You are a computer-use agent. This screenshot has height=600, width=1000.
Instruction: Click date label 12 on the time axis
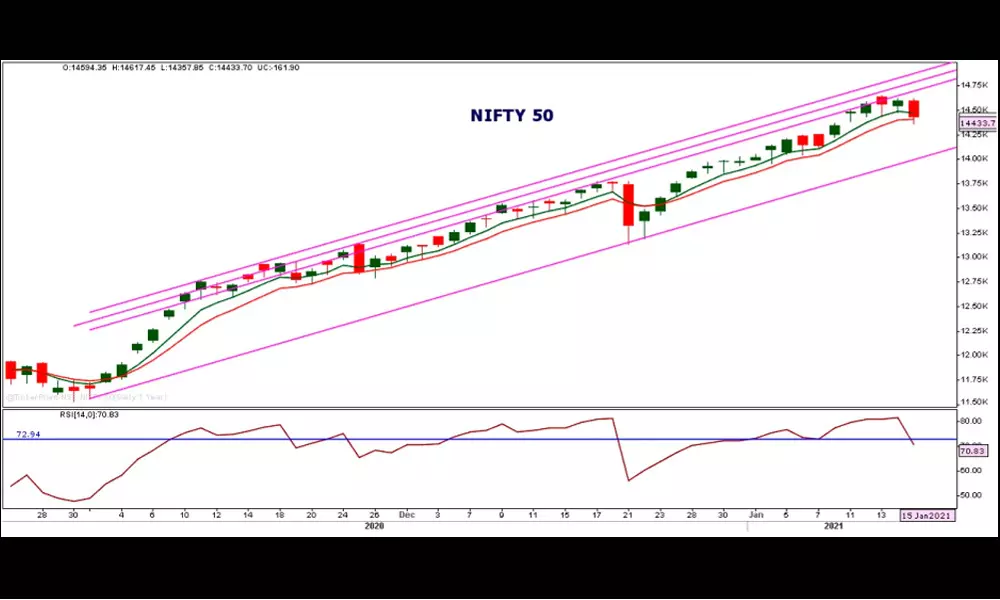pos(217,515)
